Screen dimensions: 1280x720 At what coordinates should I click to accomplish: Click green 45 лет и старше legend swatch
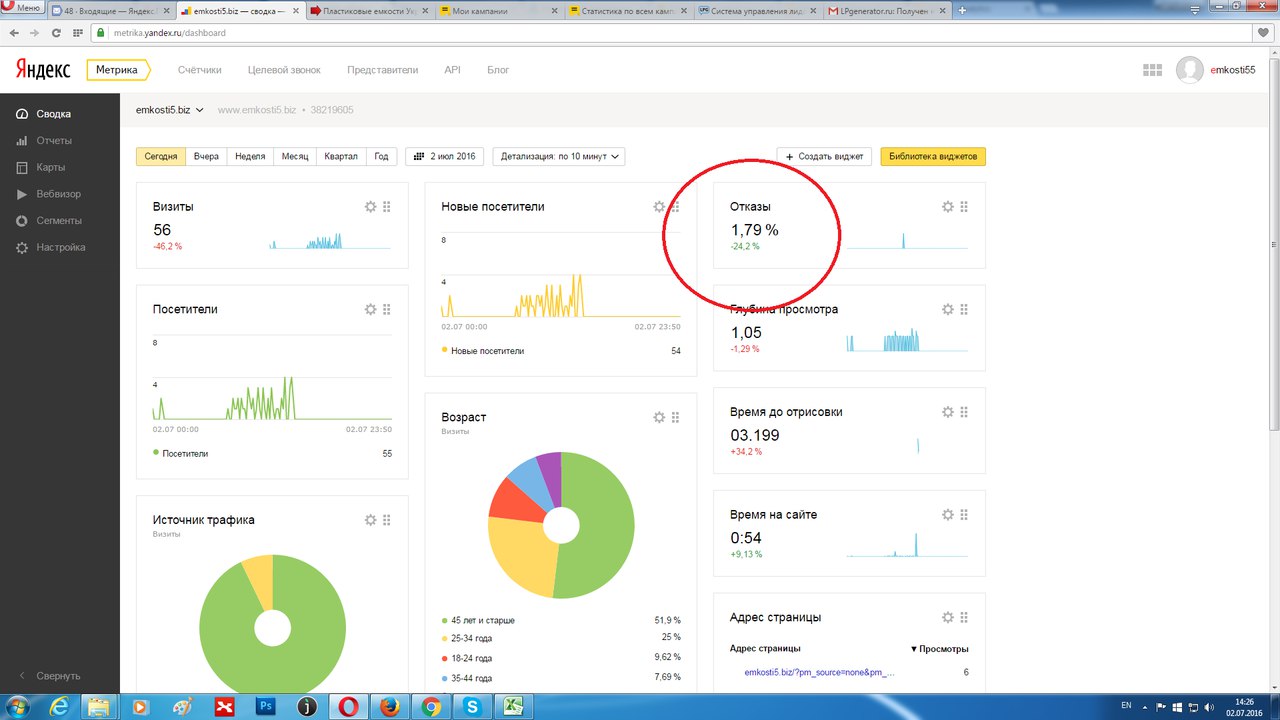click(445, 620)
